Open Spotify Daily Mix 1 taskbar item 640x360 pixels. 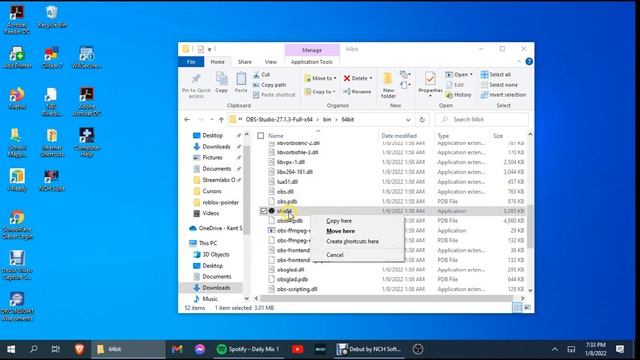click(x=248, y=349)
